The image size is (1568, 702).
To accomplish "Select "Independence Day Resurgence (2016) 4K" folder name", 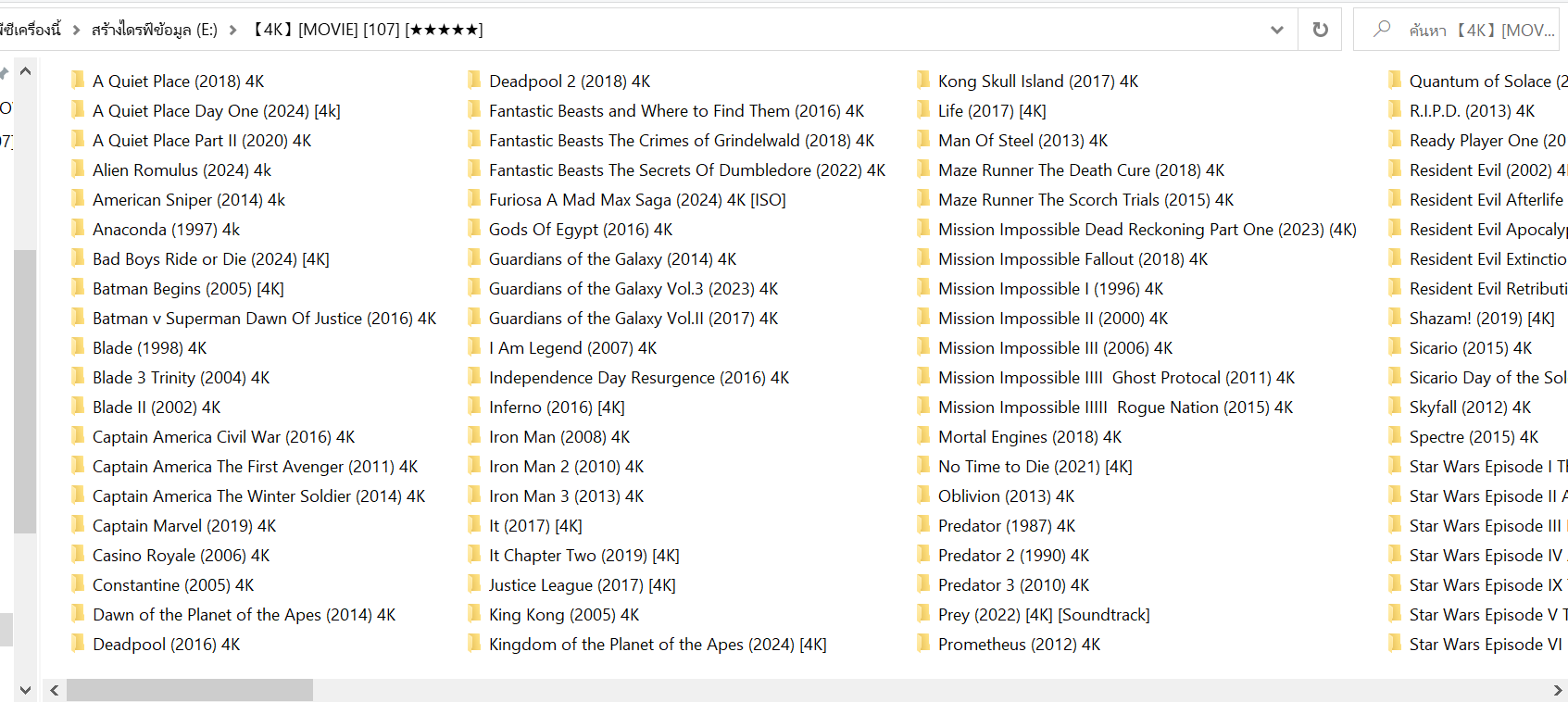I will point(639,378).
